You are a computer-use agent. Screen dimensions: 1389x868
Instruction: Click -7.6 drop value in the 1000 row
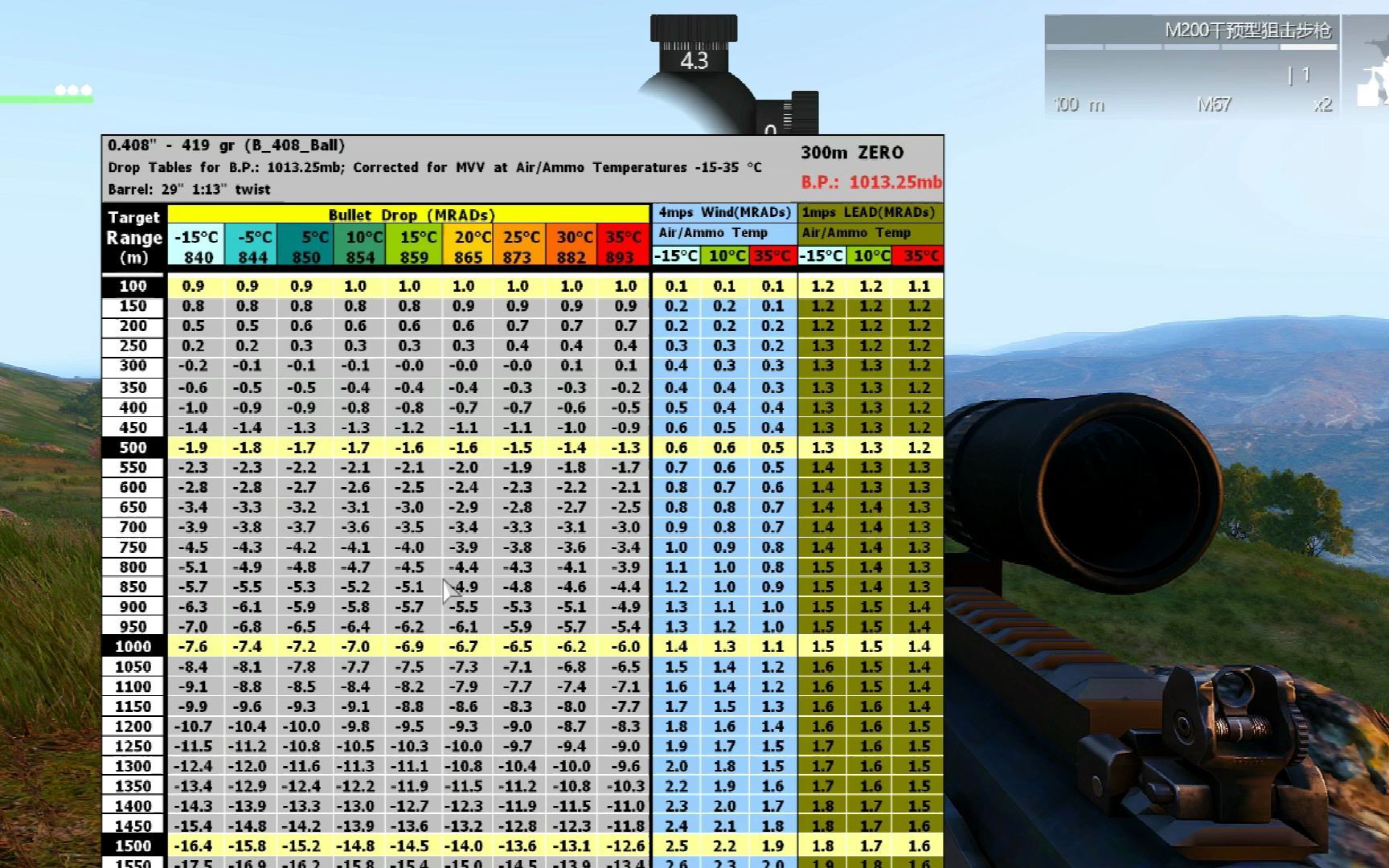pos(193,647)
